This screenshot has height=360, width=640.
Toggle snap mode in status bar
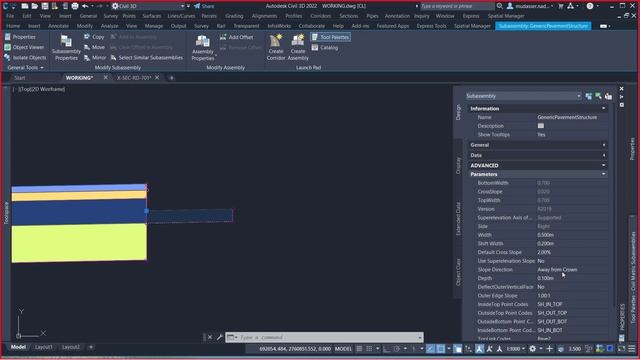coord(369,349)
